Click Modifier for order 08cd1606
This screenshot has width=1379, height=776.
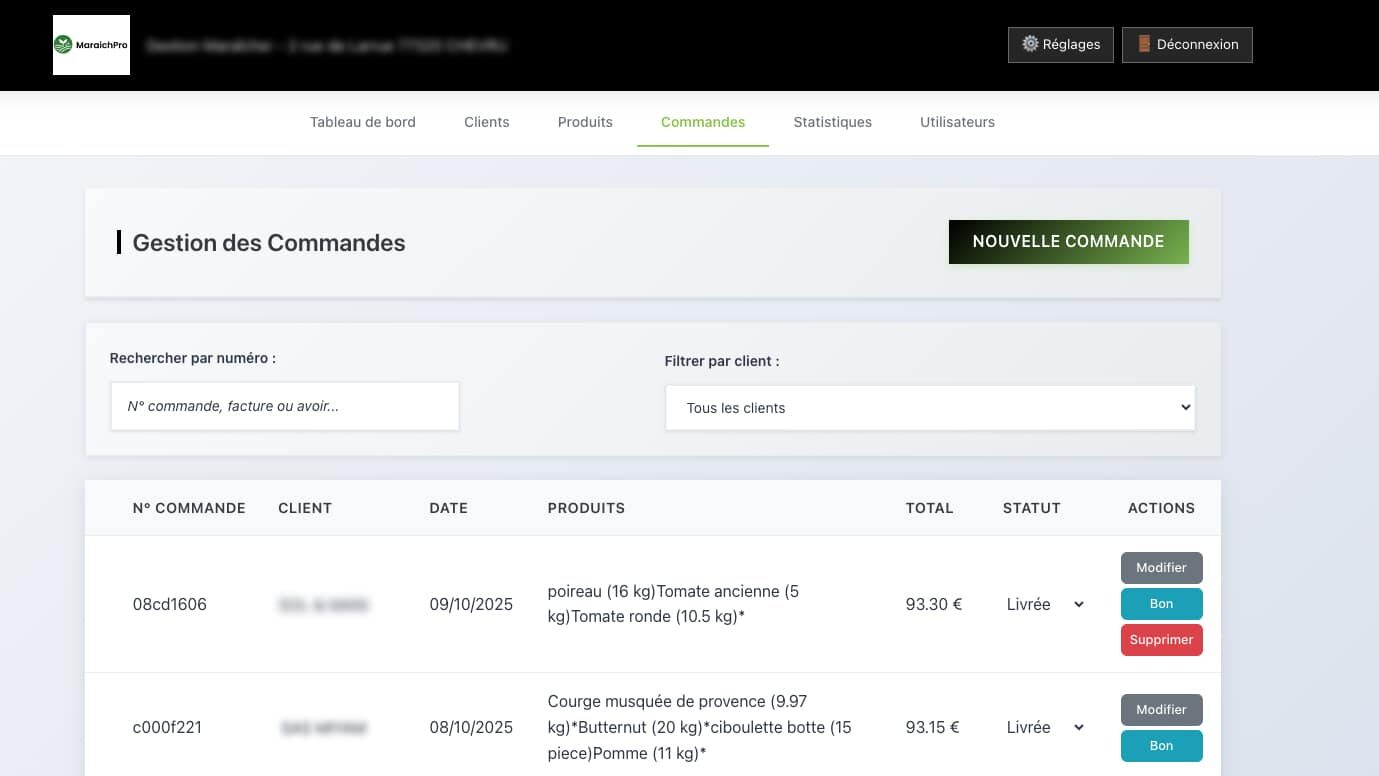[1161, 568]
